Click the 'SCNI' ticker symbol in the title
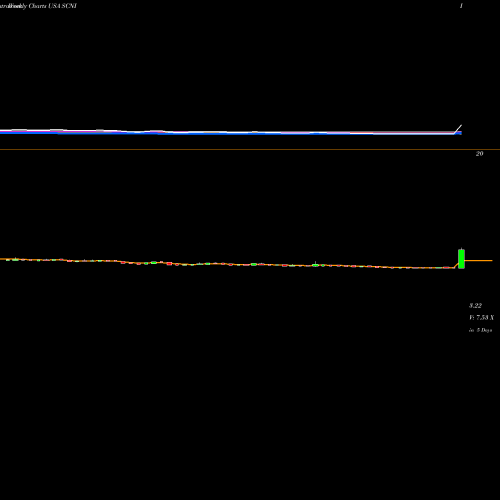 tap(70, 6)
